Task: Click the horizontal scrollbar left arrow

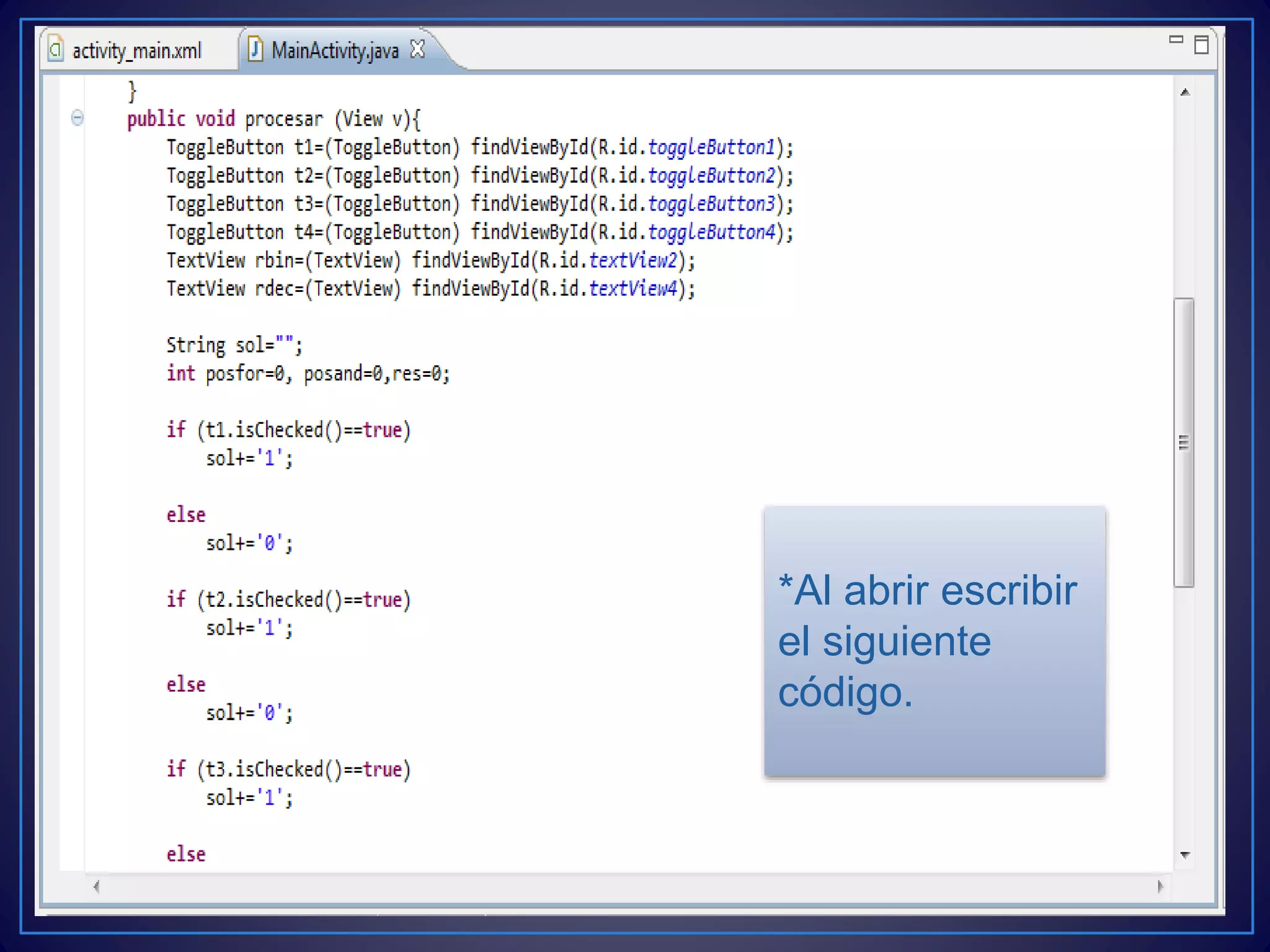Action: pyautogui.click(x=96, y=887)
